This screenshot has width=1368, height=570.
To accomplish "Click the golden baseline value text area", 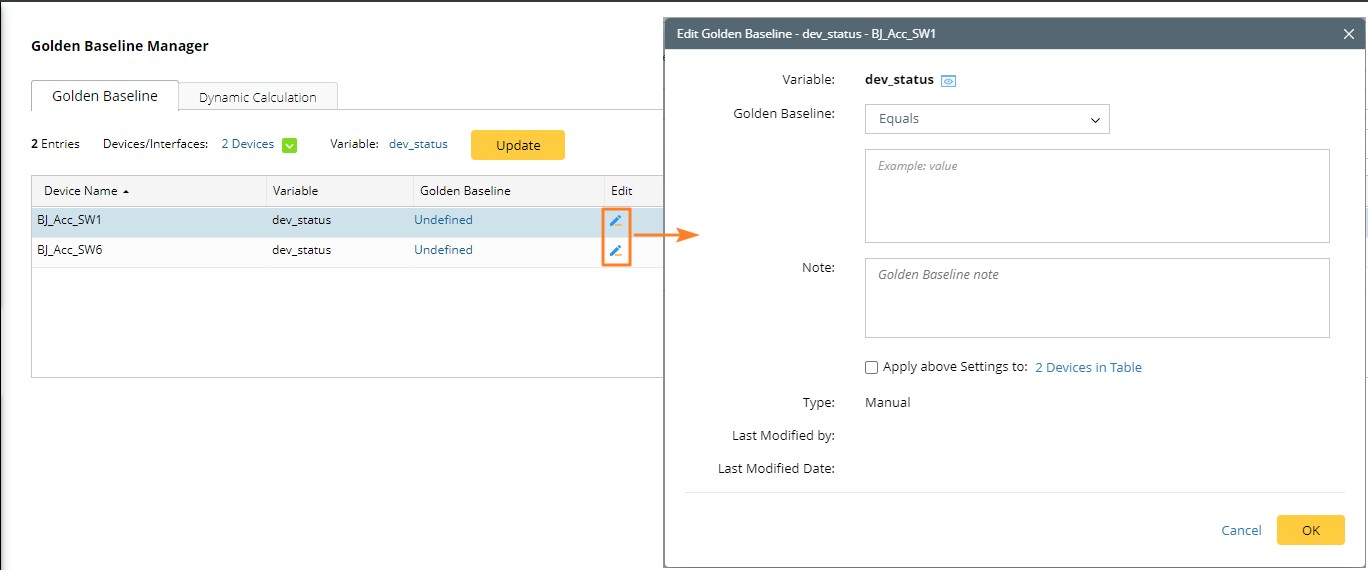I will tap(1097, 196).
